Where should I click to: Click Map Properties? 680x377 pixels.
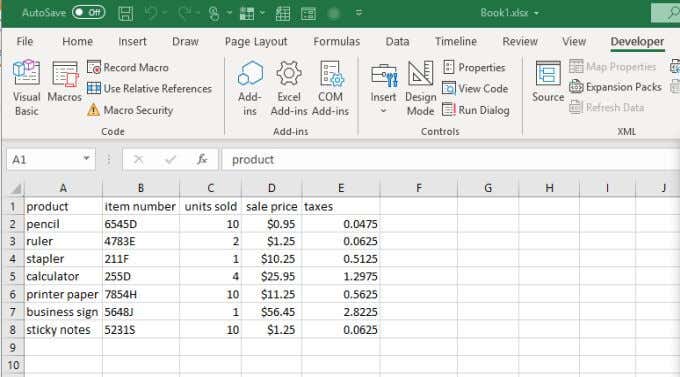pos(612,66)
